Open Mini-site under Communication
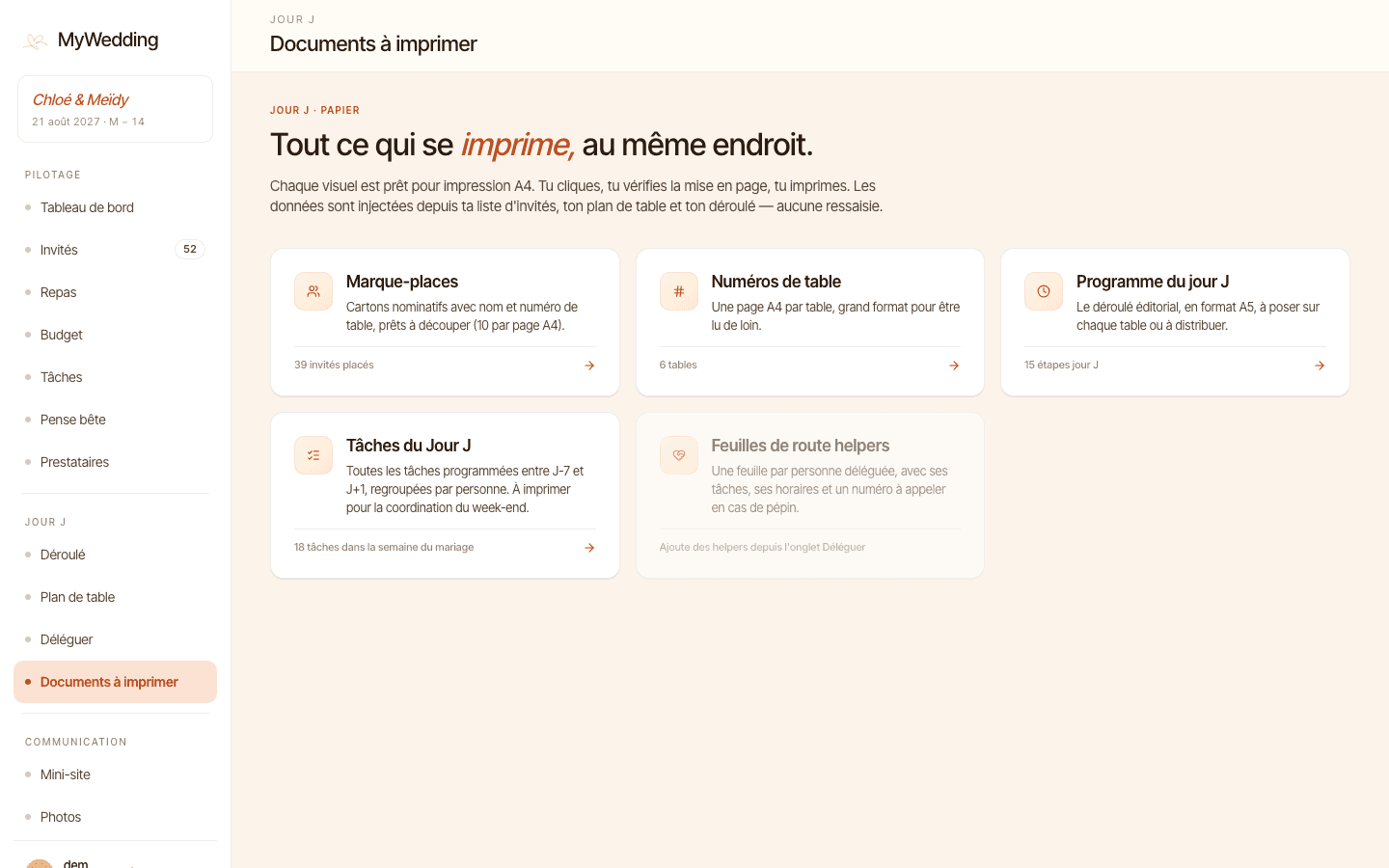 115,774
